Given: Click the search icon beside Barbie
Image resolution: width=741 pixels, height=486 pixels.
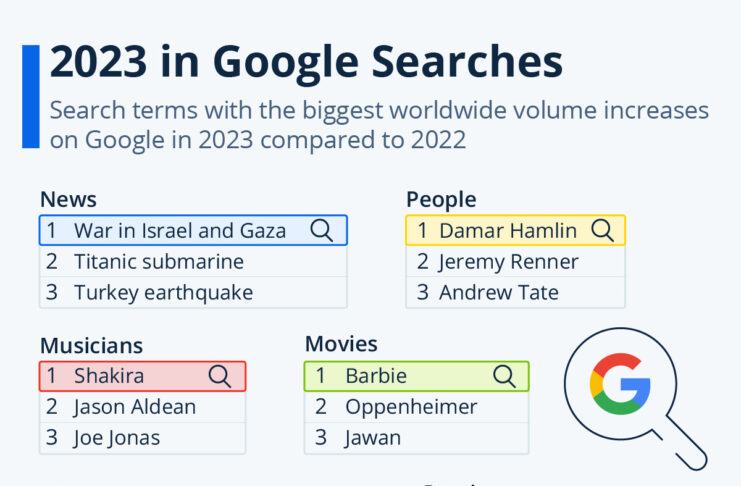Looking at the screenshot, I should pos(504,376).
